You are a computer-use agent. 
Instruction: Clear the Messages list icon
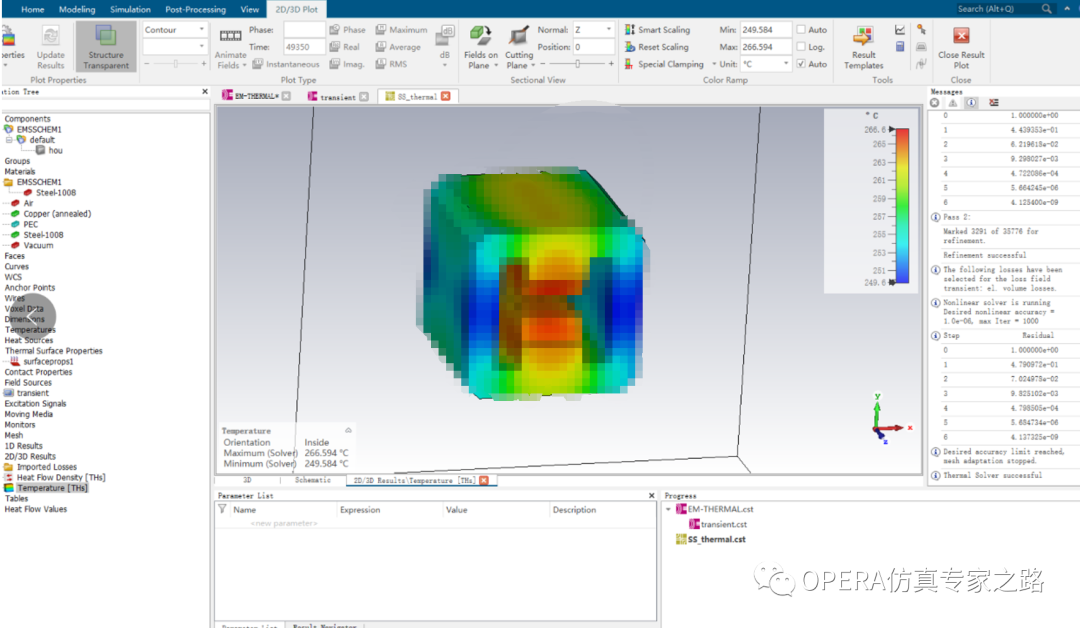pos(994,103)
